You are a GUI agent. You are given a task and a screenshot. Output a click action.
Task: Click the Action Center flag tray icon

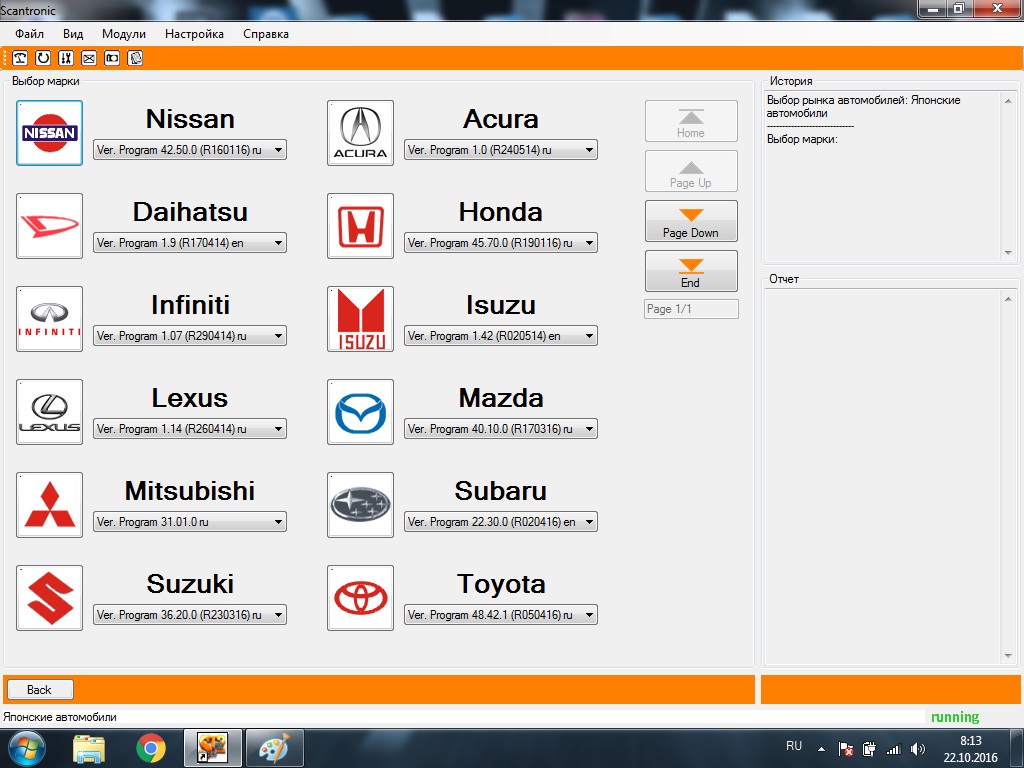coord(846,749)
